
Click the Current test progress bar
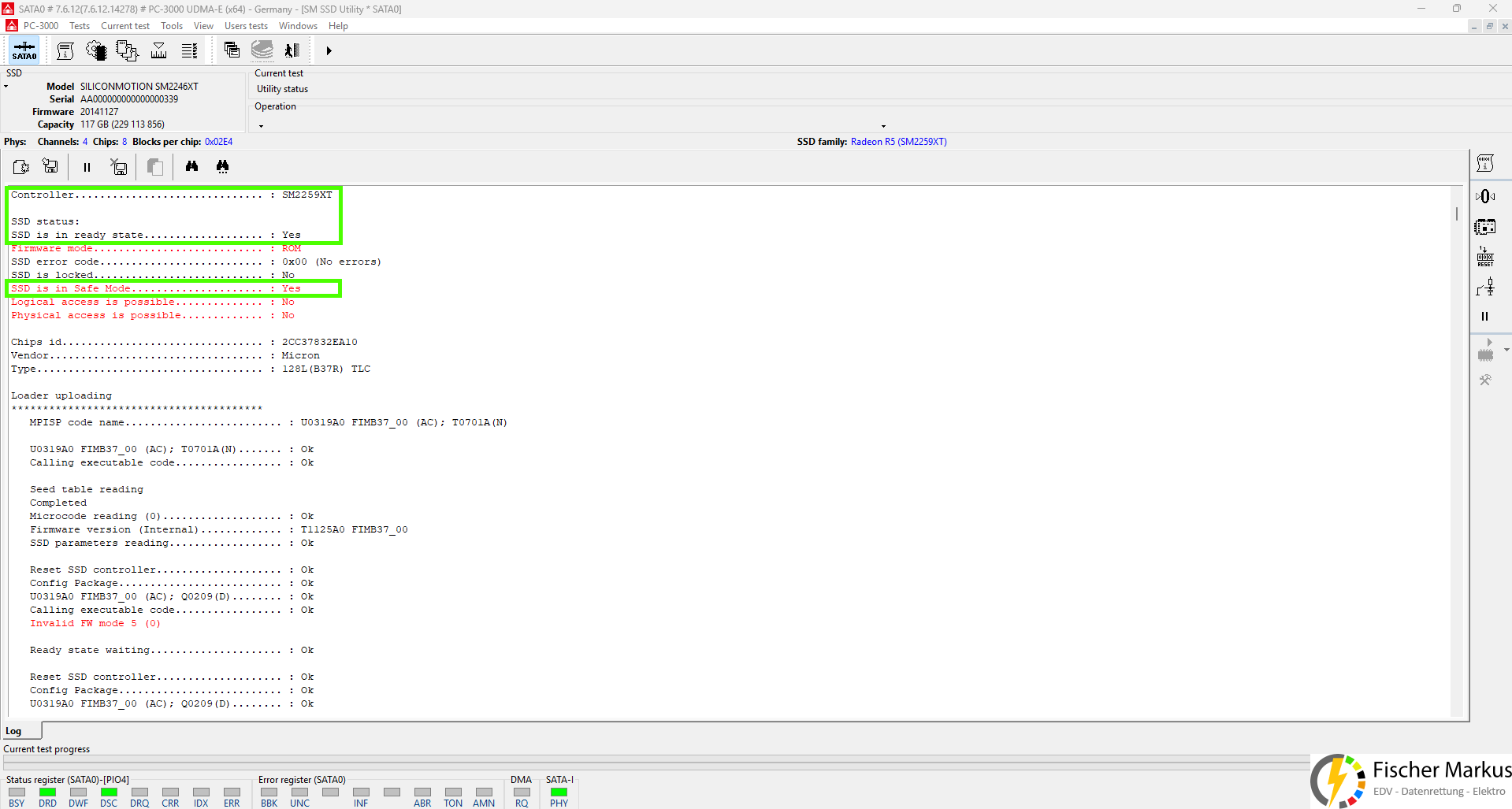656,763
